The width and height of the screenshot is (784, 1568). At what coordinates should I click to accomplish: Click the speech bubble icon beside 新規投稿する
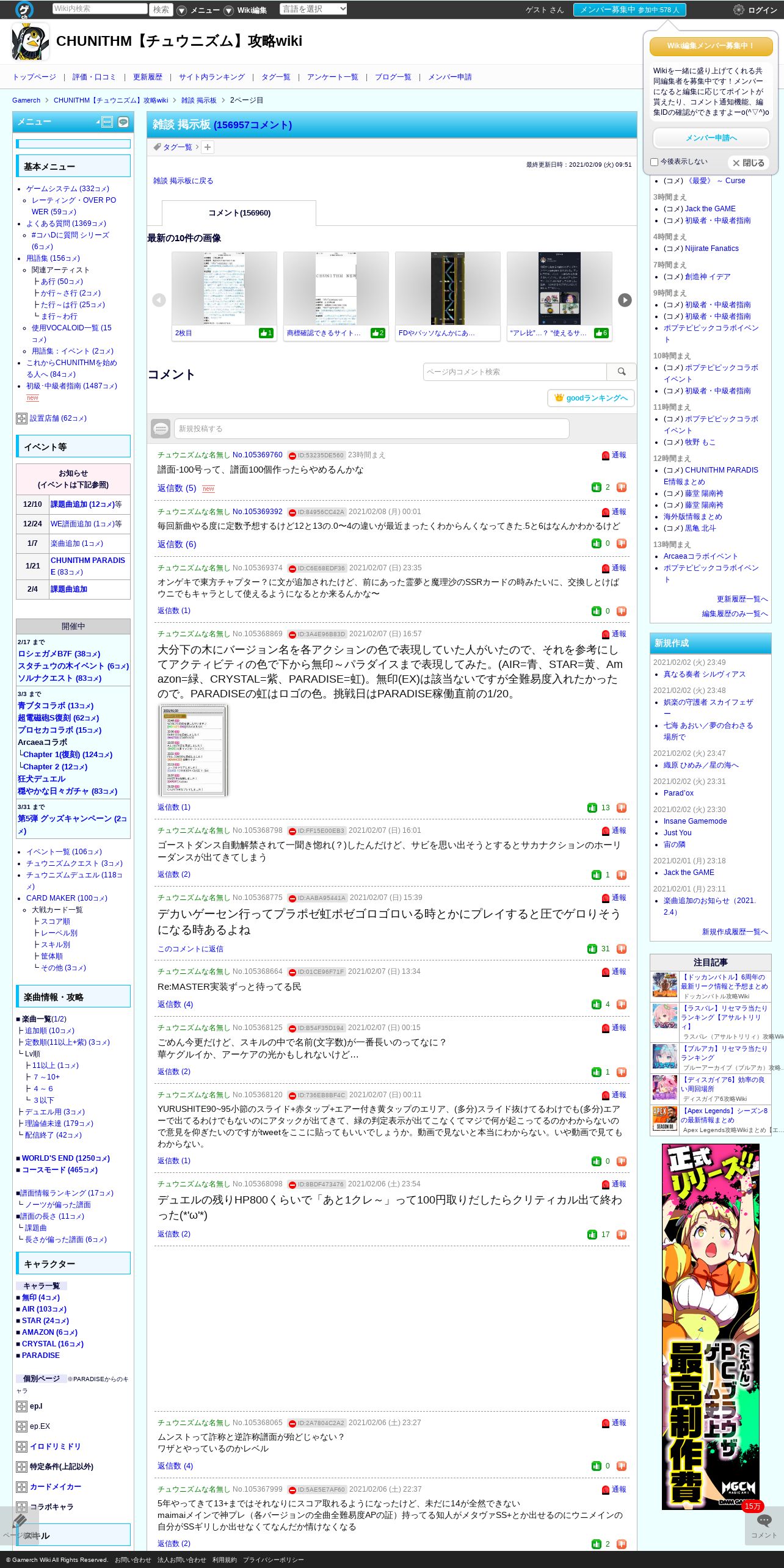161,429
